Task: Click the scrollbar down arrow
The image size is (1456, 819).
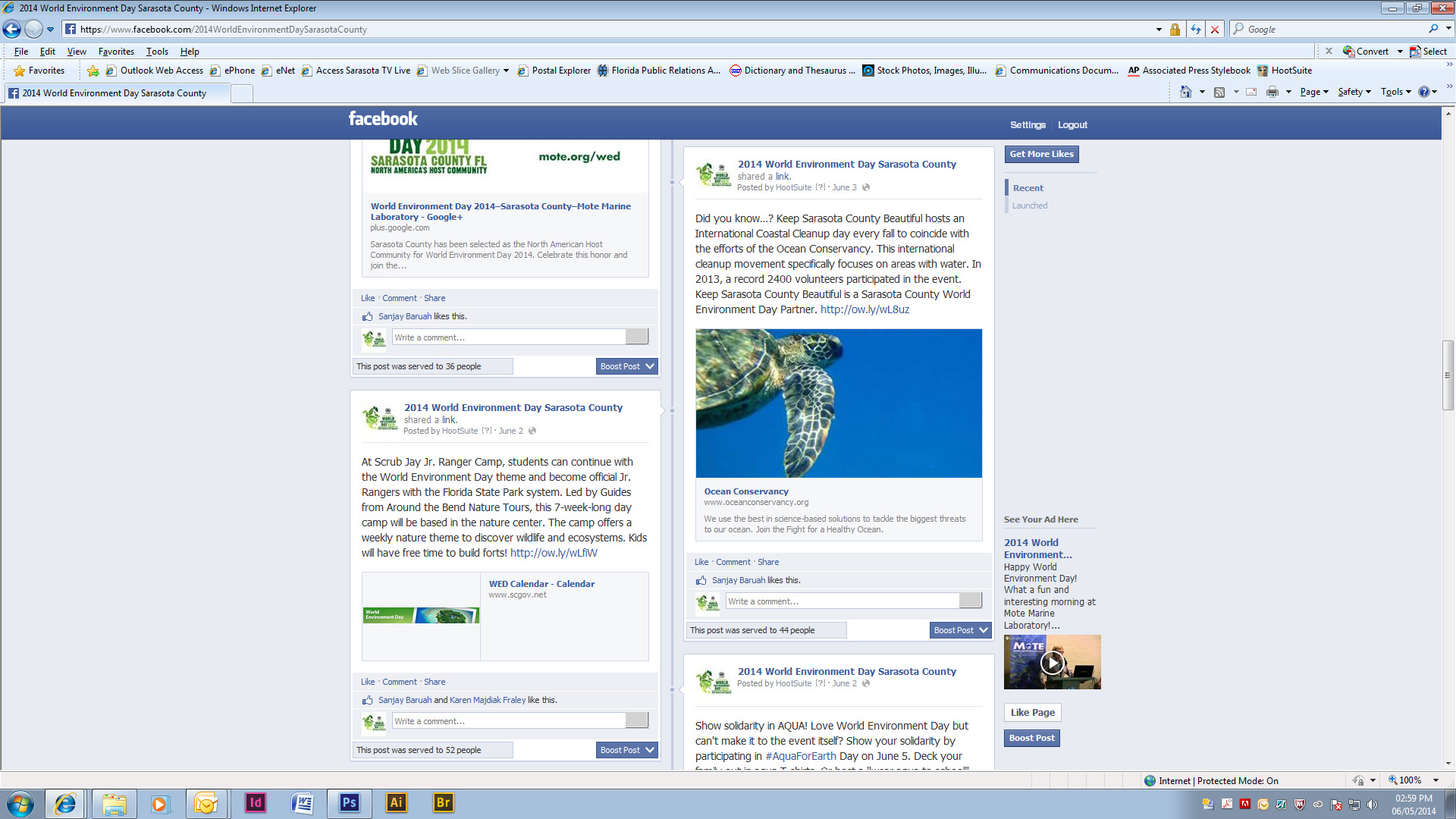Action: 1448,764
